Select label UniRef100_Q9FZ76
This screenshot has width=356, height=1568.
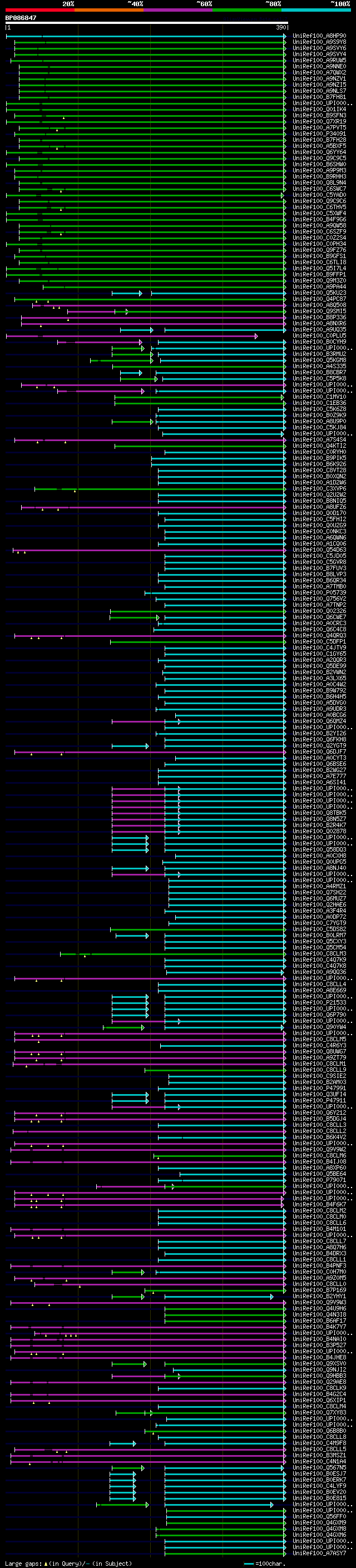[x=319, y=250]
